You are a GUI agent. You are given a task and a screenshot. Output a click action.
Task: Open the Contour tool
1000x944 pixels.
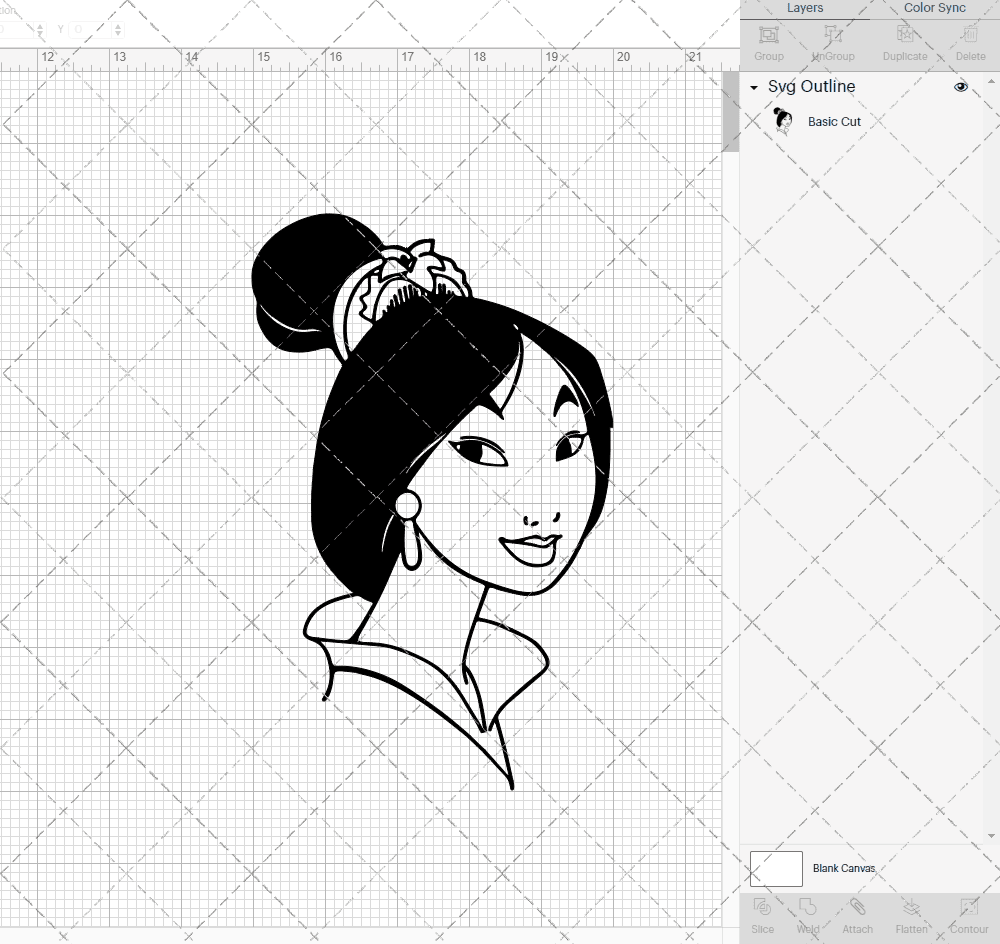967,915
